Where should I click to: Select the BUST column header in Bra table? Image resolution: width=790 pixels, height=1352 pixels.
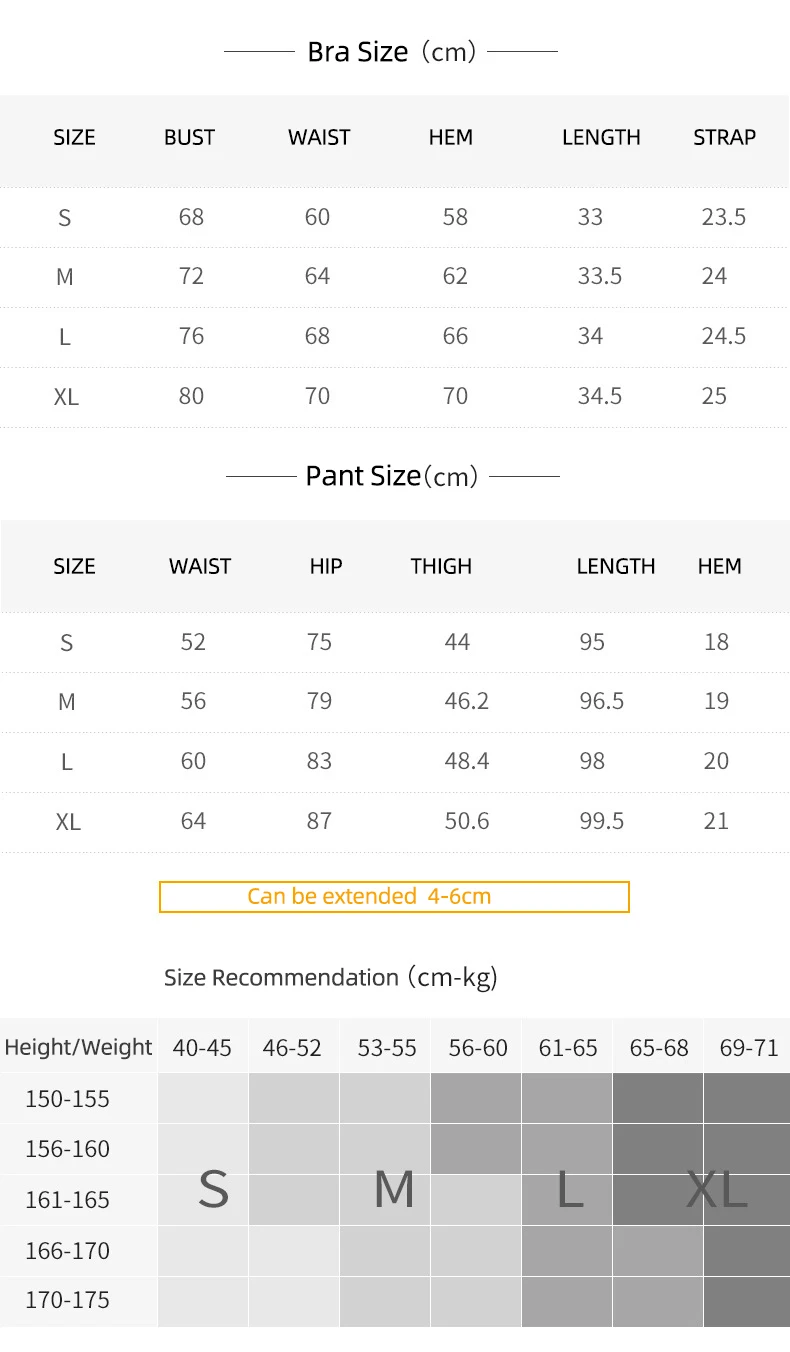tap(189, 137)
